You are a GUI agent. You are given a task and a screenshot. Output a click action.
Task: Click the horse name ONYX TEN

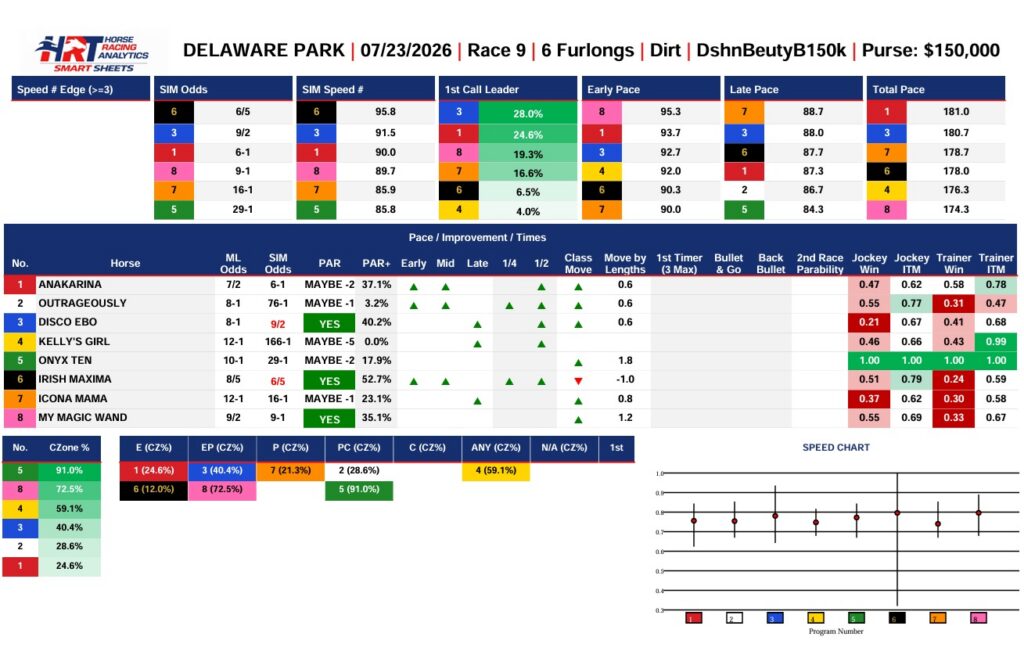tap(65, 360)
